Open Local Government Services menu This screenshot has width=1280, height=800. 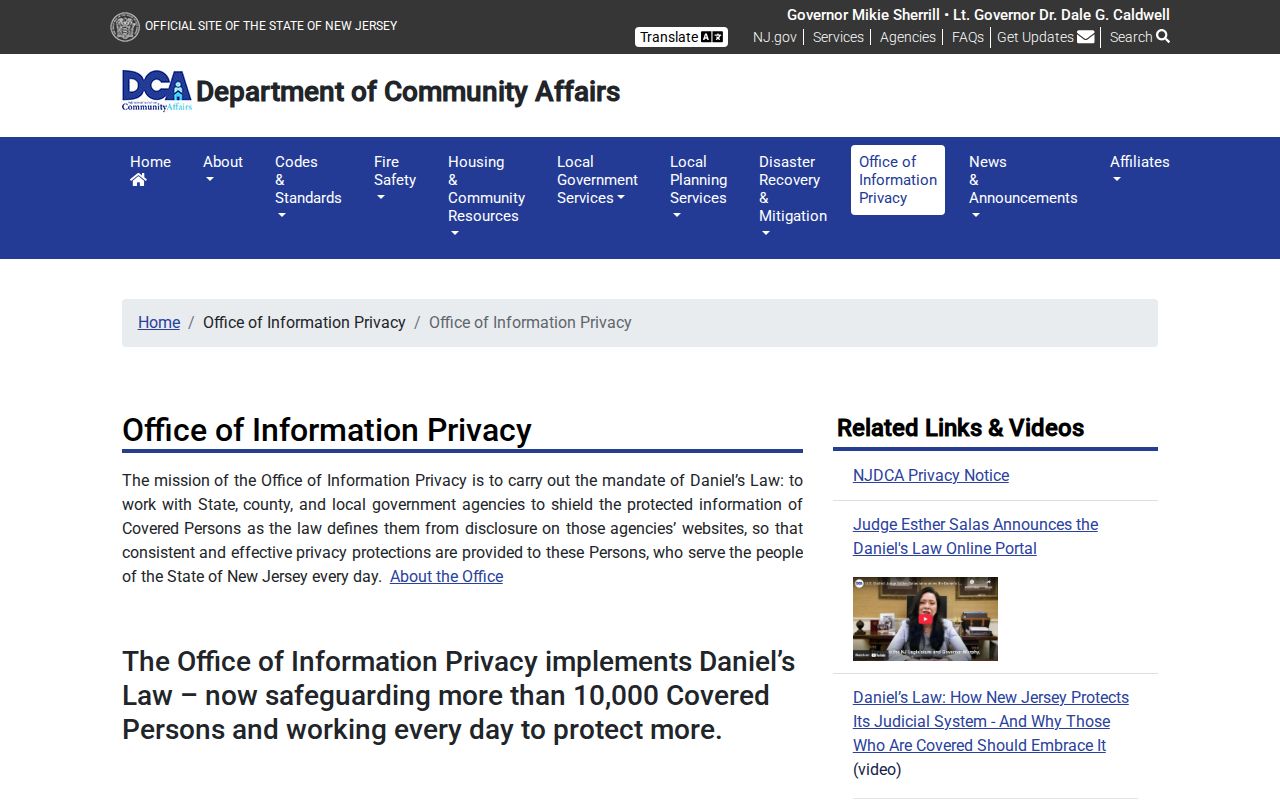coord(597,180)
